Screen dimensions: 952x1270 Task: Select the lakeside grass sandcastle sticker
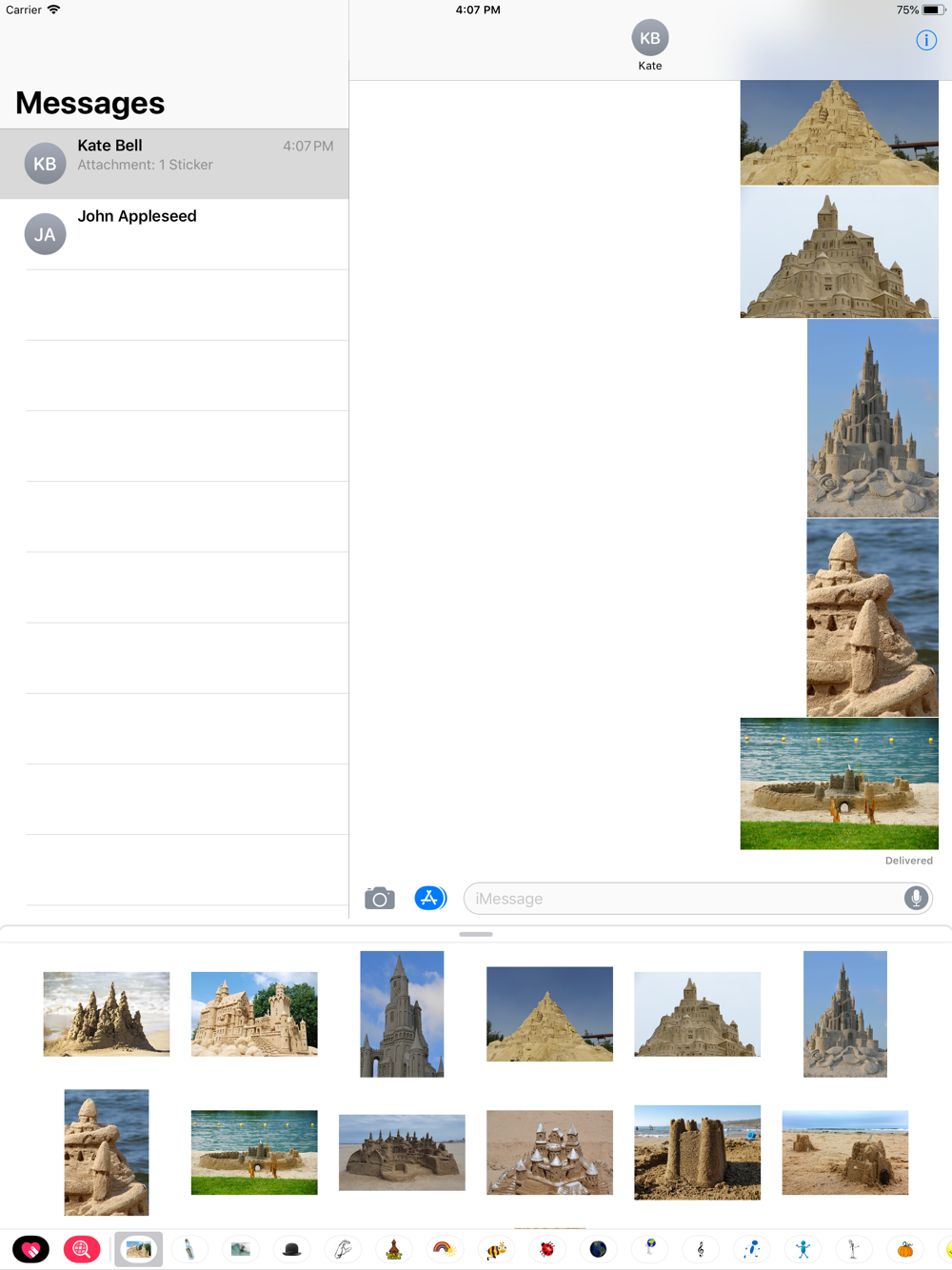(x=254, y=1152)
